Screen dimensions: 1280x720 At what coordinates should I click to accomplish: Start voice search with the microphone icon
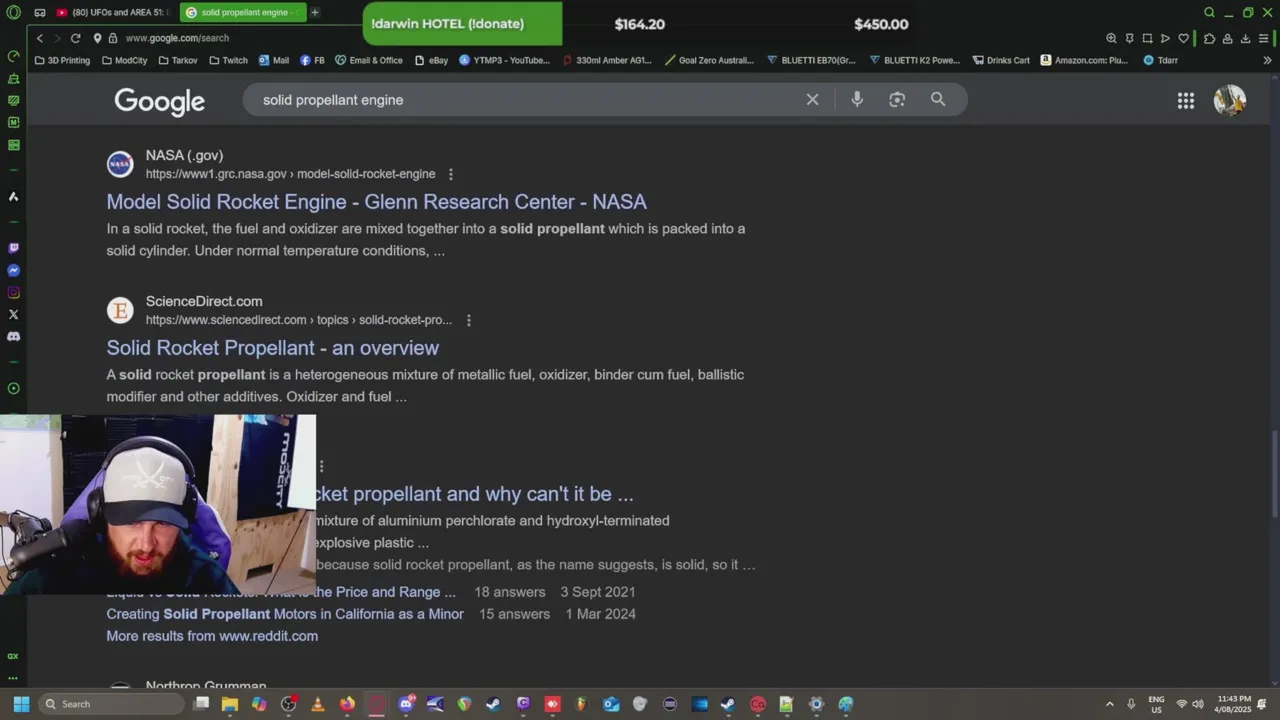857,99
